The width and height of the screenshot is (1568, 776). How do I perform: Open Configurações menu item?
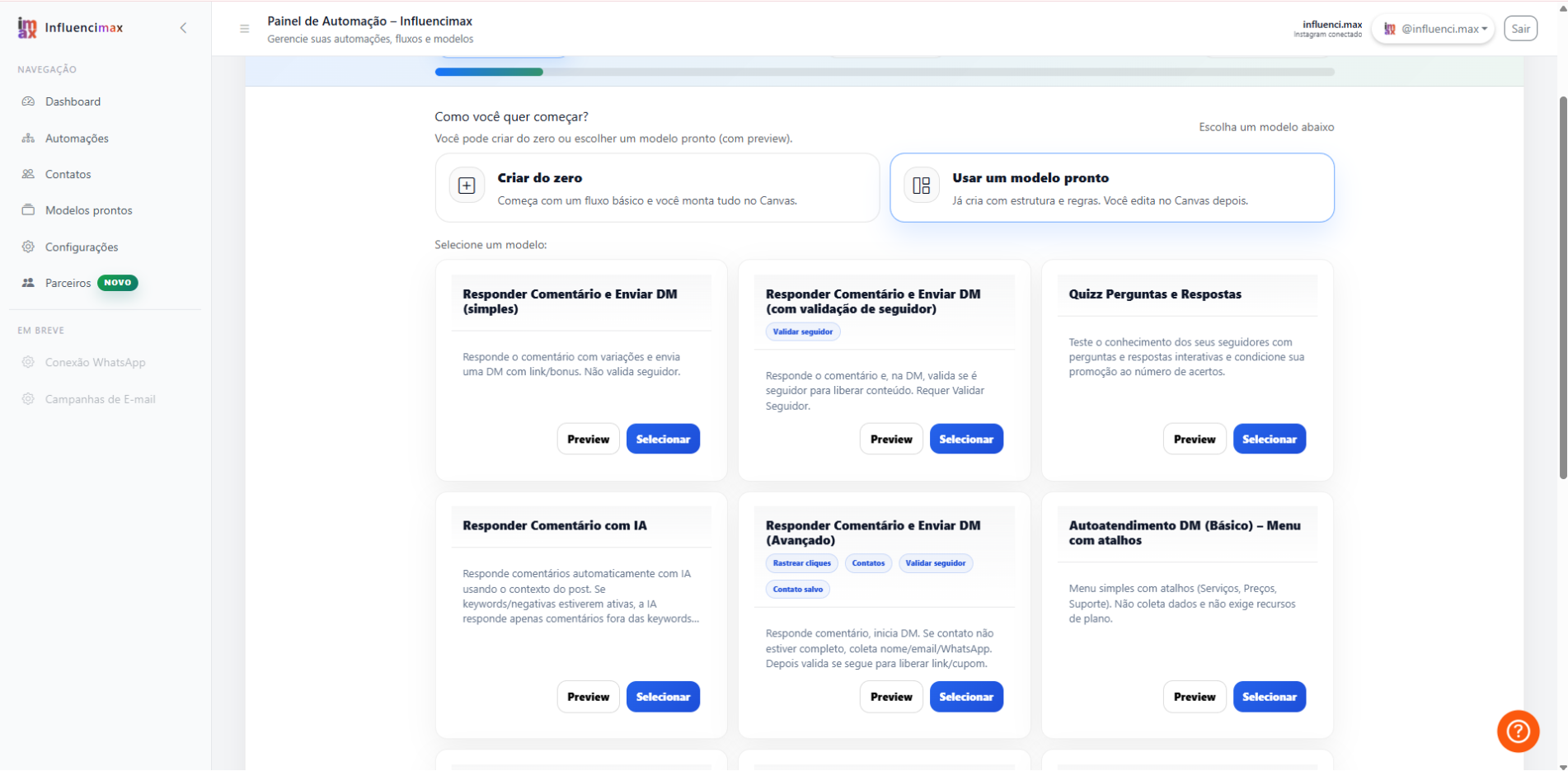[82, 247]
